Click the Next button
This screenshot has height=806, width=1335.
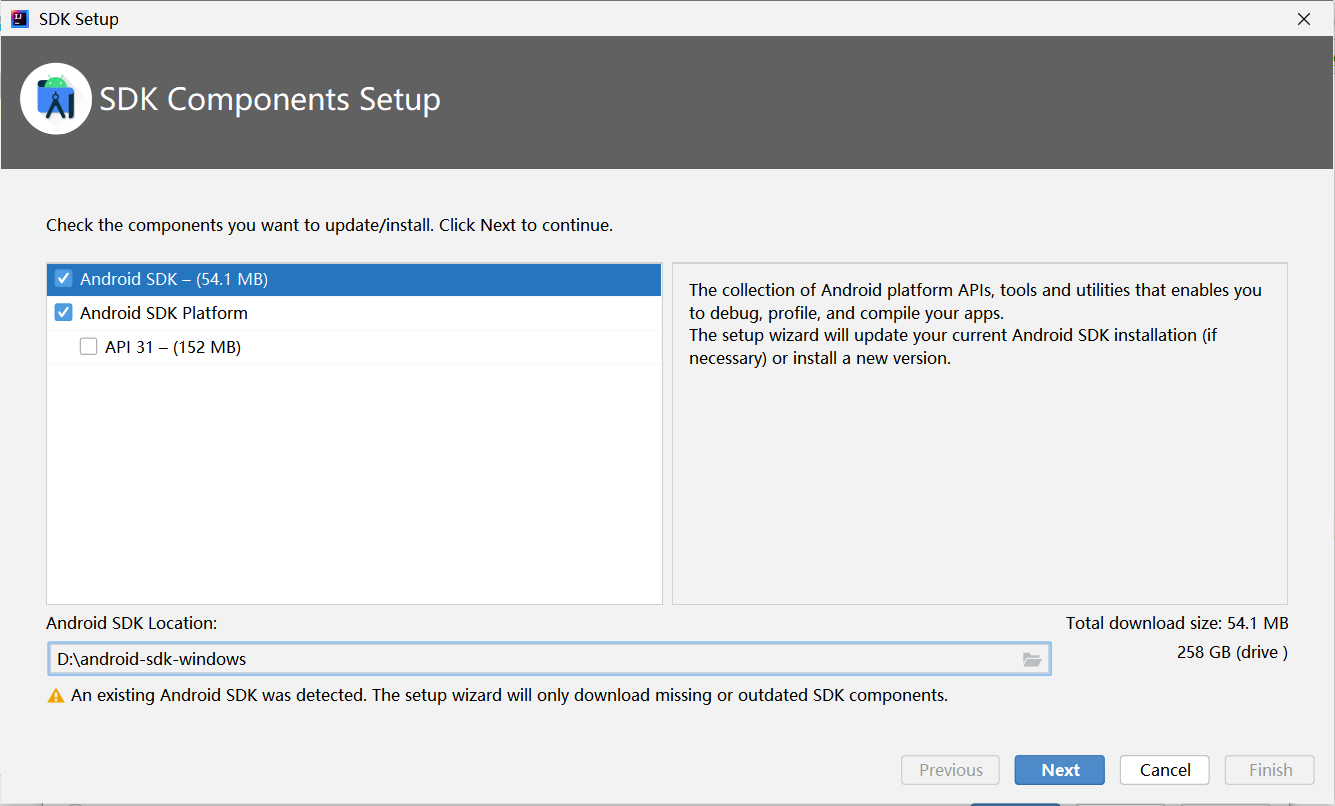[x=1060, y=770]
